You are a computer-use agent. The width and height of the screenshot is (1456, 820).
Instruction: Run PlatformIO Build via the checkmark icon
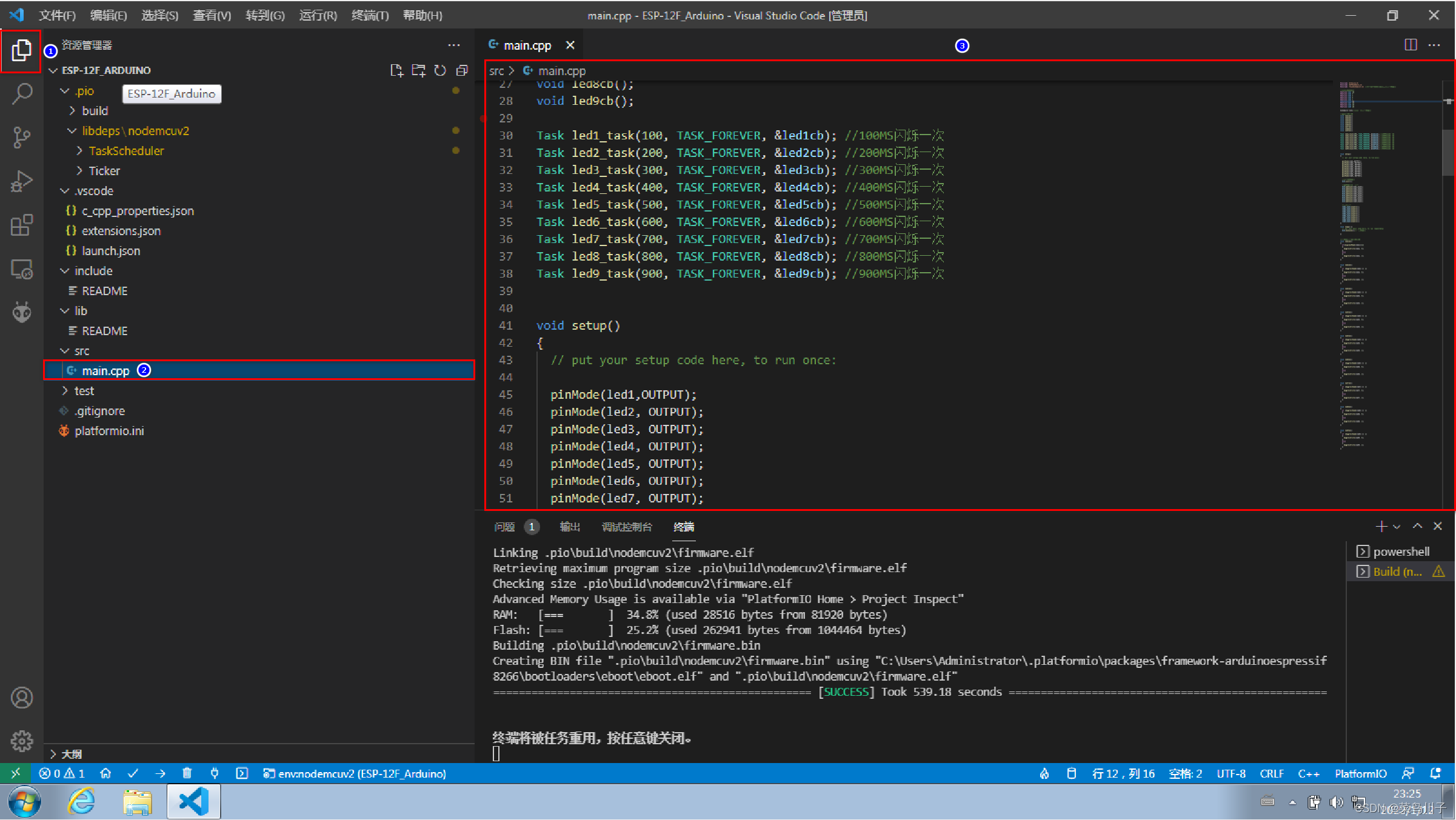pyautogui.click(x=133, y=773)
